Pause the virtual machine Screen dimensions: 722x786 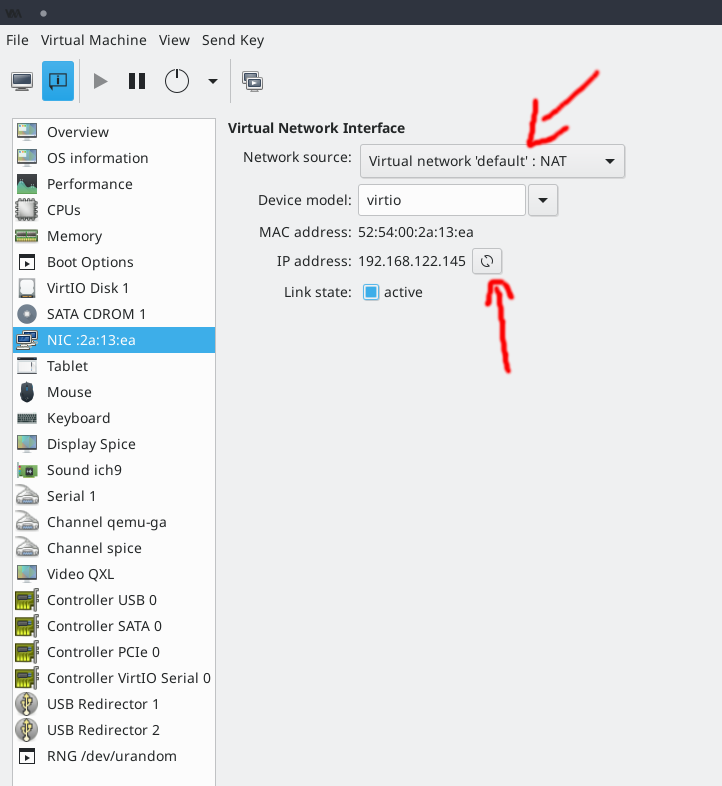click(137, 81)
